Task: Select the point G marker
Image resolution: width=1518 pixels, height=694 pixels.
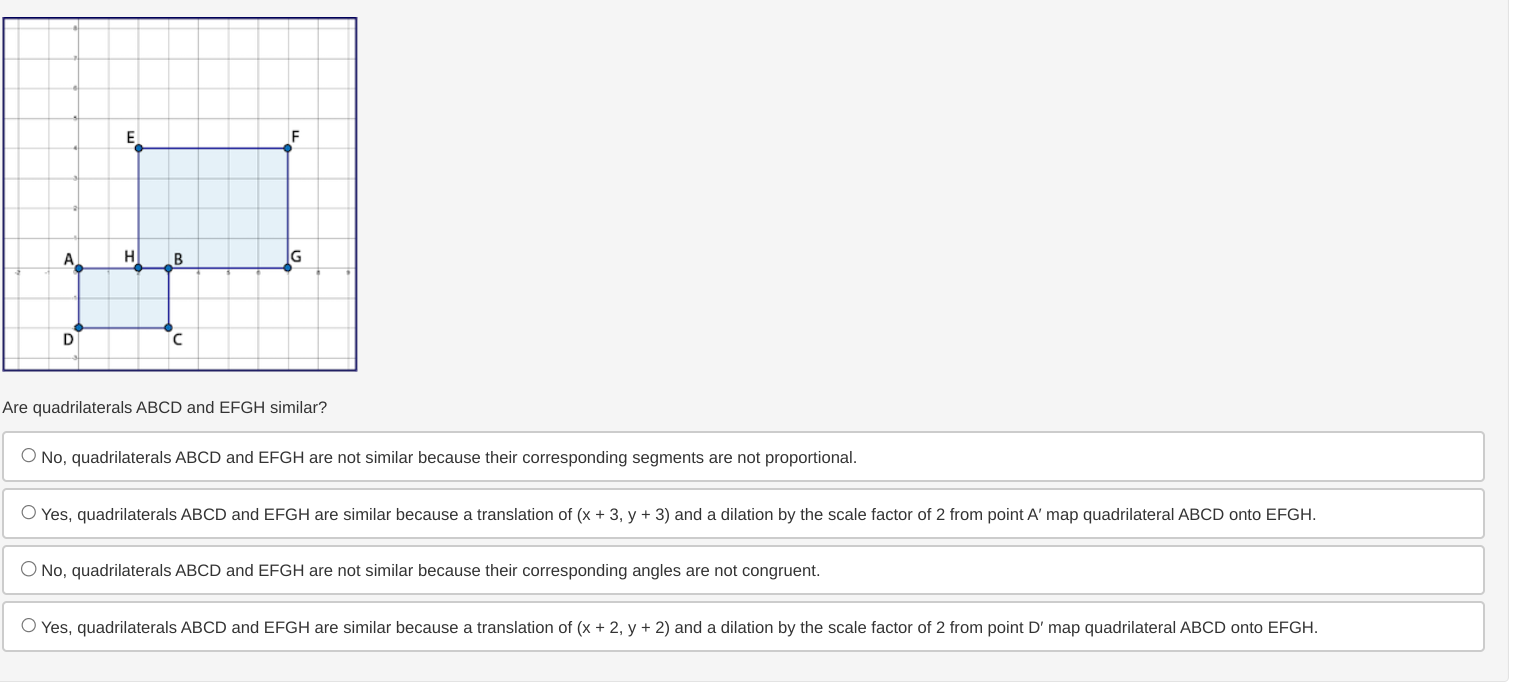Action: coord(287,267)
